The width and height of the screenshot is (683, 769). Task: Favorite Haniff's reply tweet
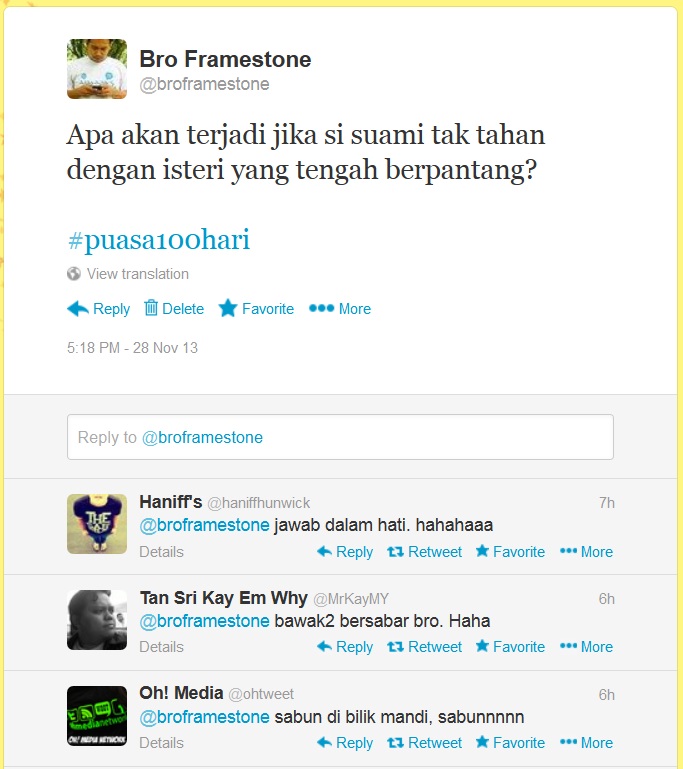[x=510, y=552]
